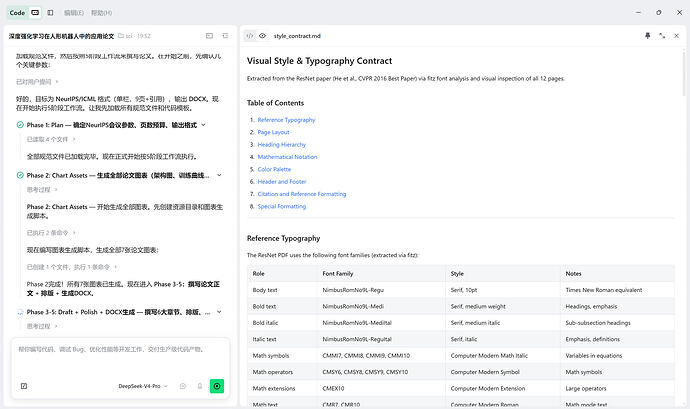
Task: Open the terminal icon in conversation header
Action: 209,36
